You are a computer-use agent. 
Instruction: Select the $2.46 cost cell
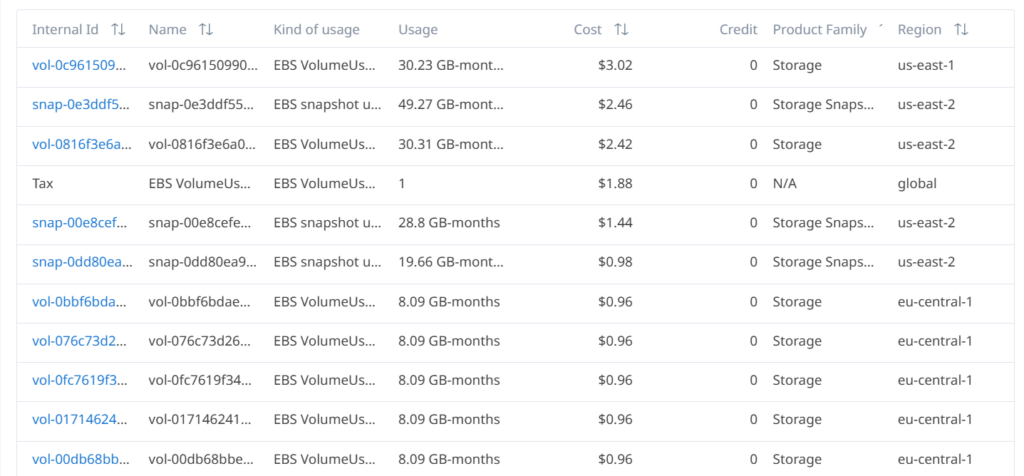tap(615, 104)
